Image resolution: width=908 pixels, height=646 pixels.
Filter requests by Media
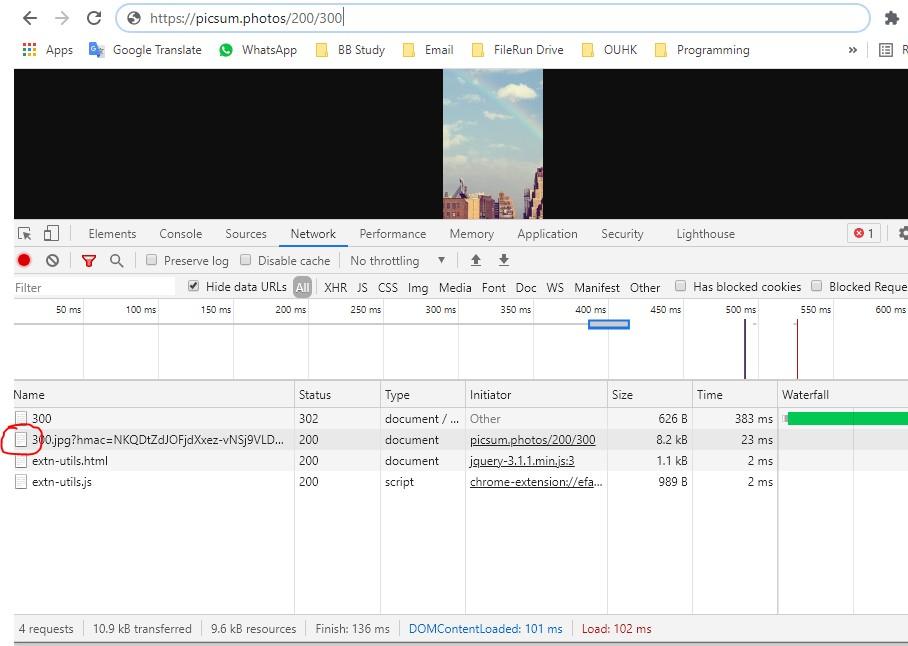point(455,287)
